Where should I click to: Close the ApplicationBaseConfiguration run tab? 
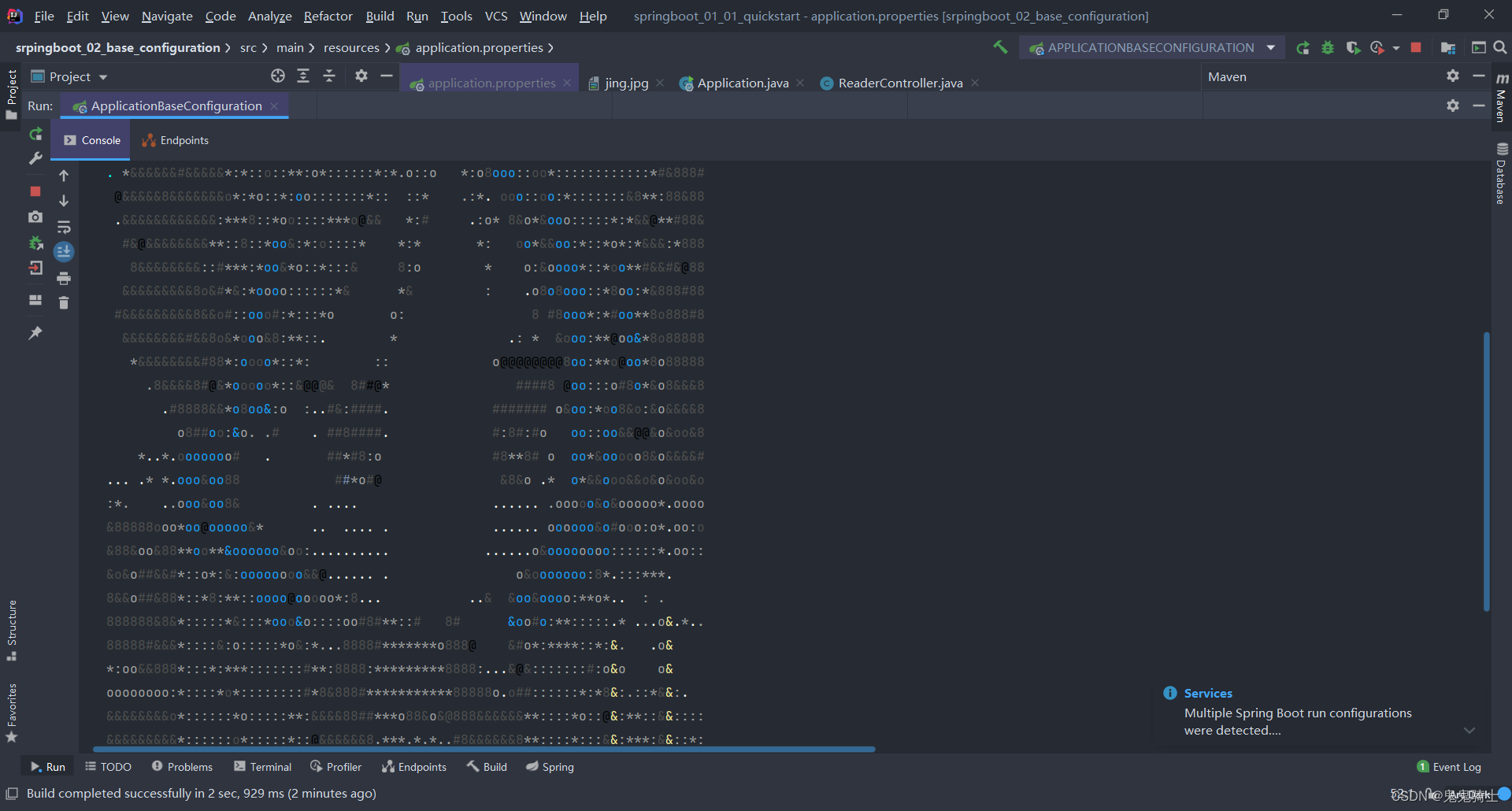tap(274, 106)
